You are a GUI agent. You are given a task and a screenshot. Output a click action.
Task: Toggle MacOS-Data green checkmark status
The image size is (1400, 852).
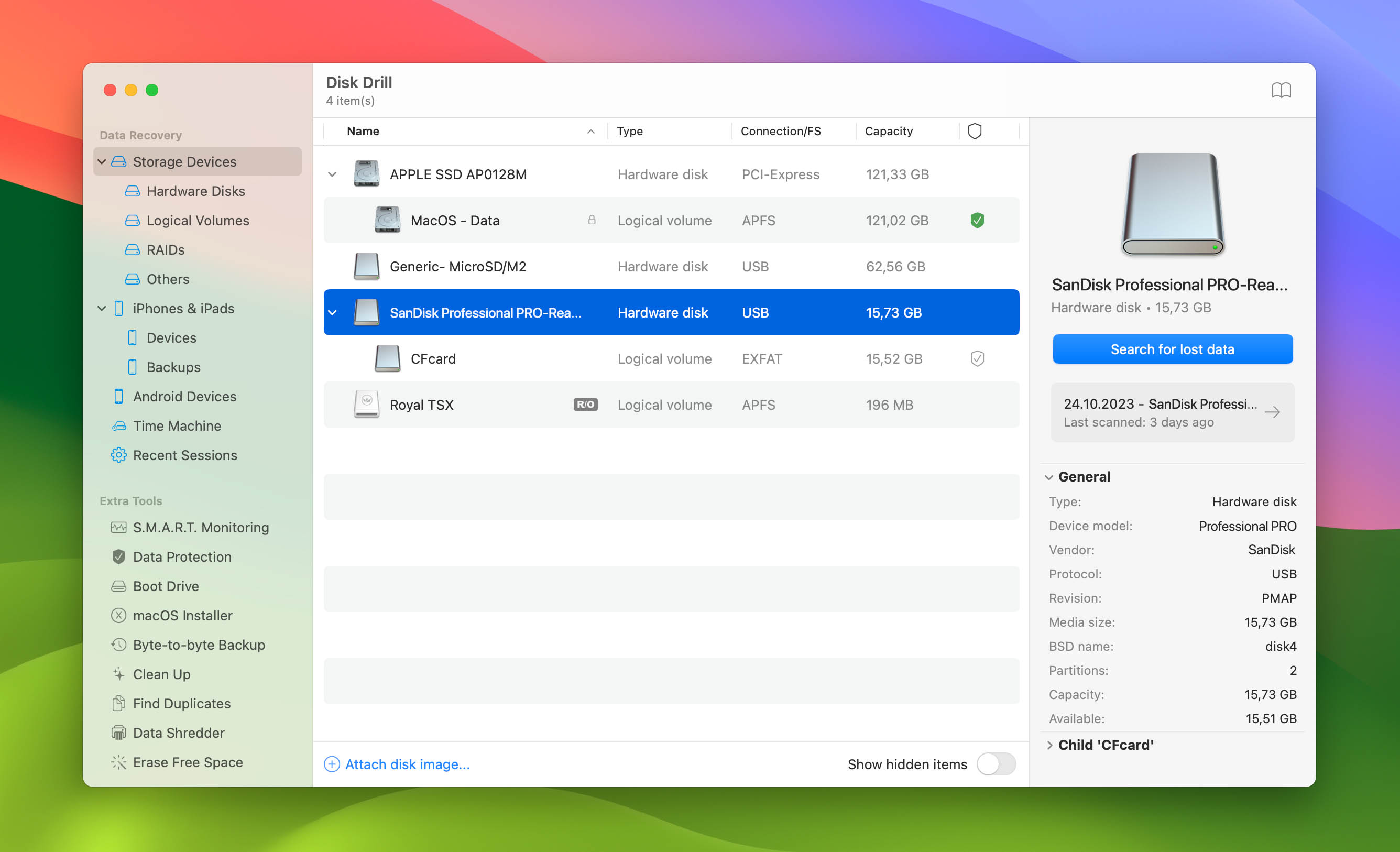(x=977, y=220)
